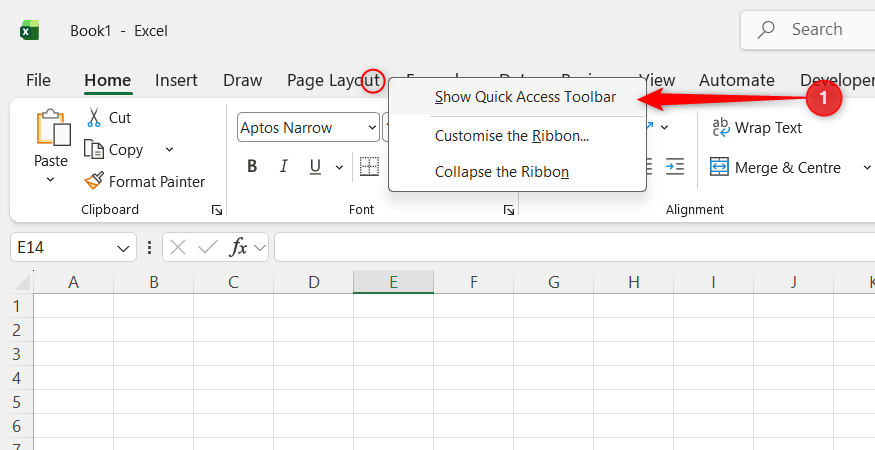This screenshot has width=875, height=450.
Task: Select column H header
Action: pyautogui.click(x=634, y=282)
